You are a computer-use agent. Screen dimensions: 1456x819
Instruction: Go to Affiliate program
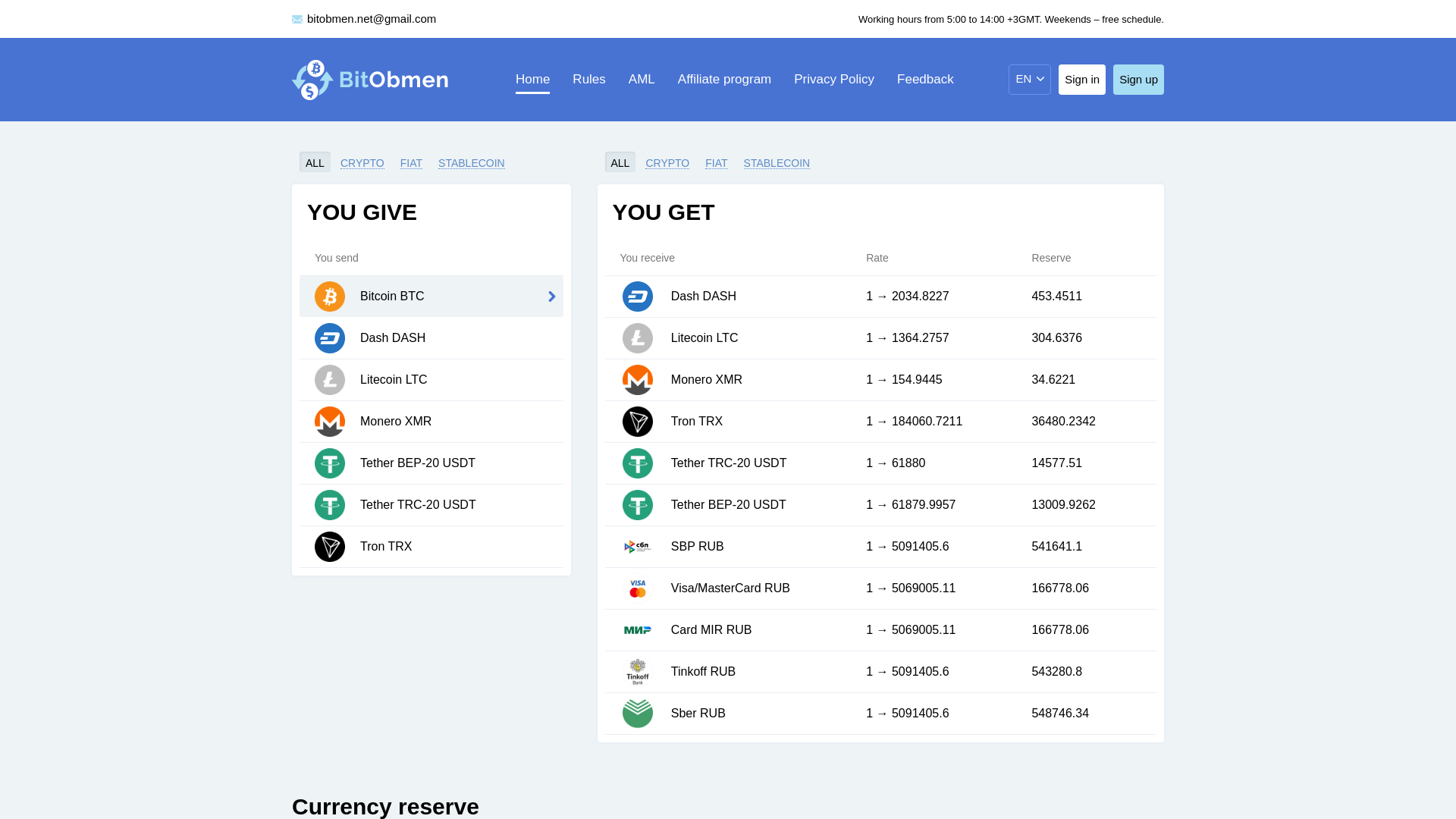pyautogui.click(x=724, y=80)
